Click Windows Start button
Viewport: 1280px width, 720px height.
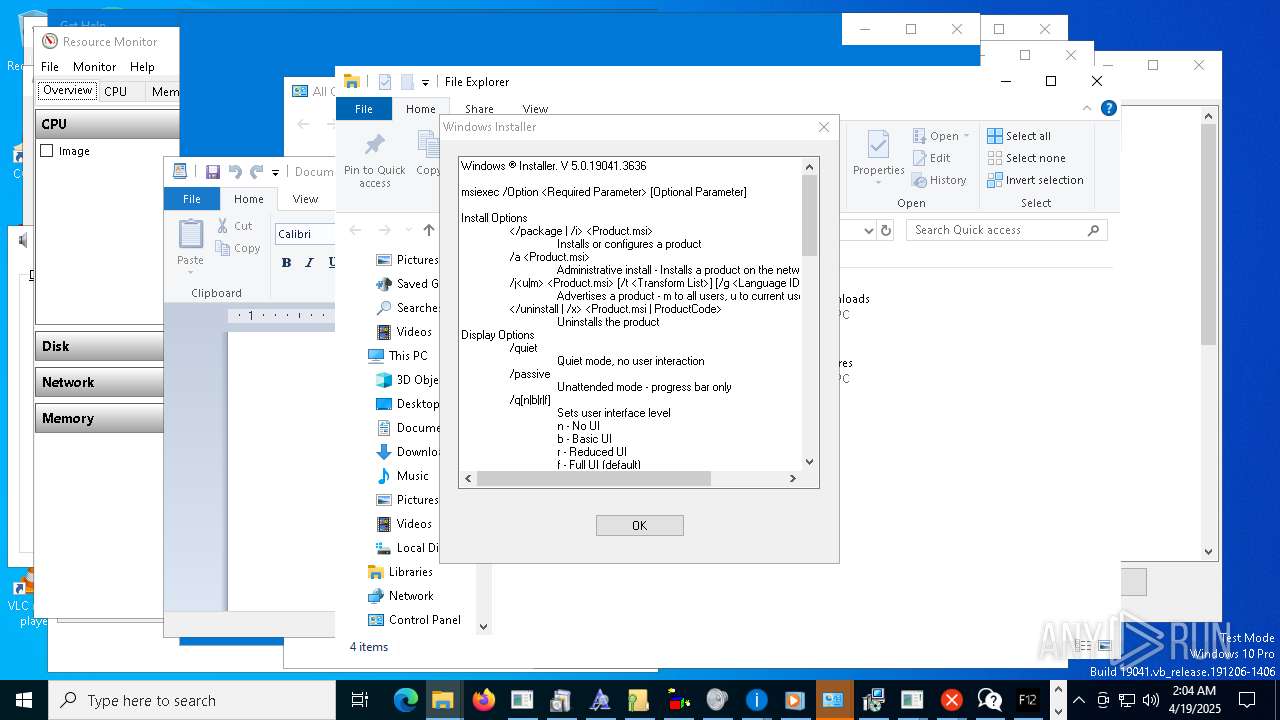click(24, 700)
